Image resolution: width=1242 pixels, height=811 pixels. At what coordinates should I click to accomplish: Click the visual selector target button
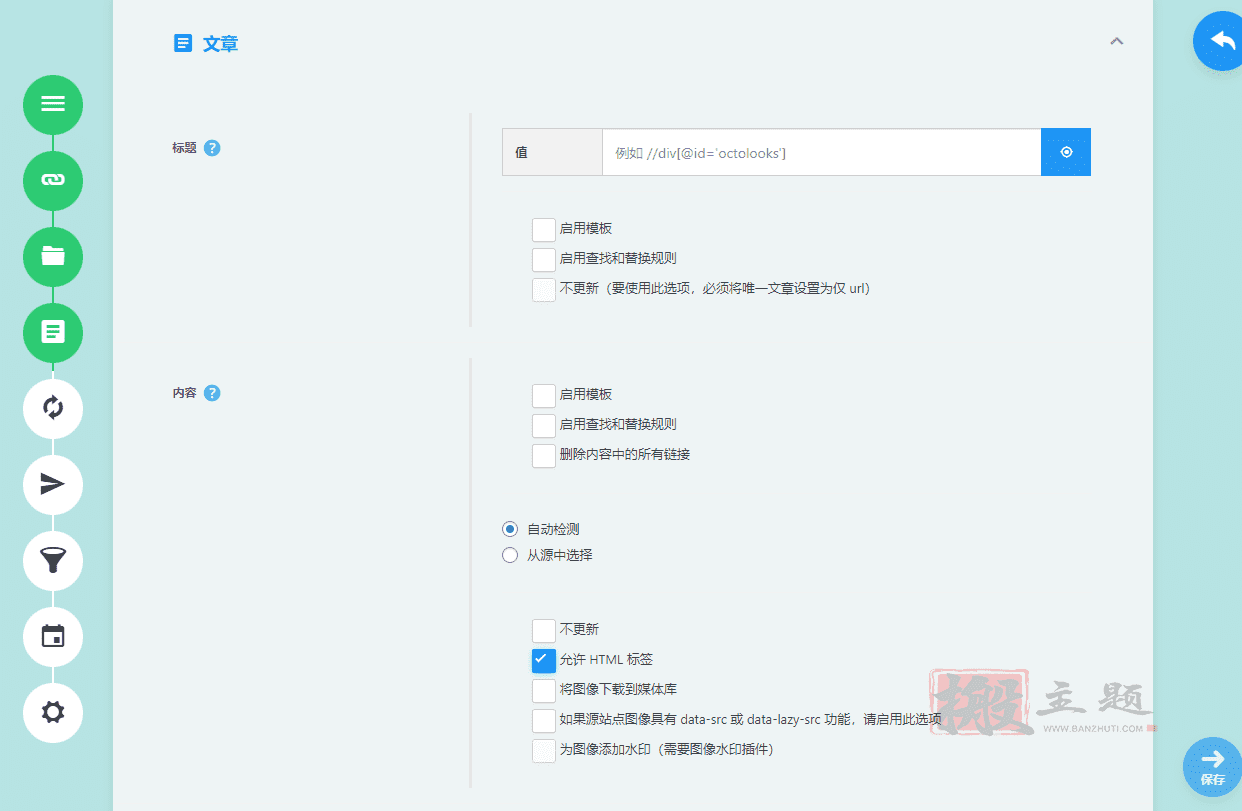1066,152
